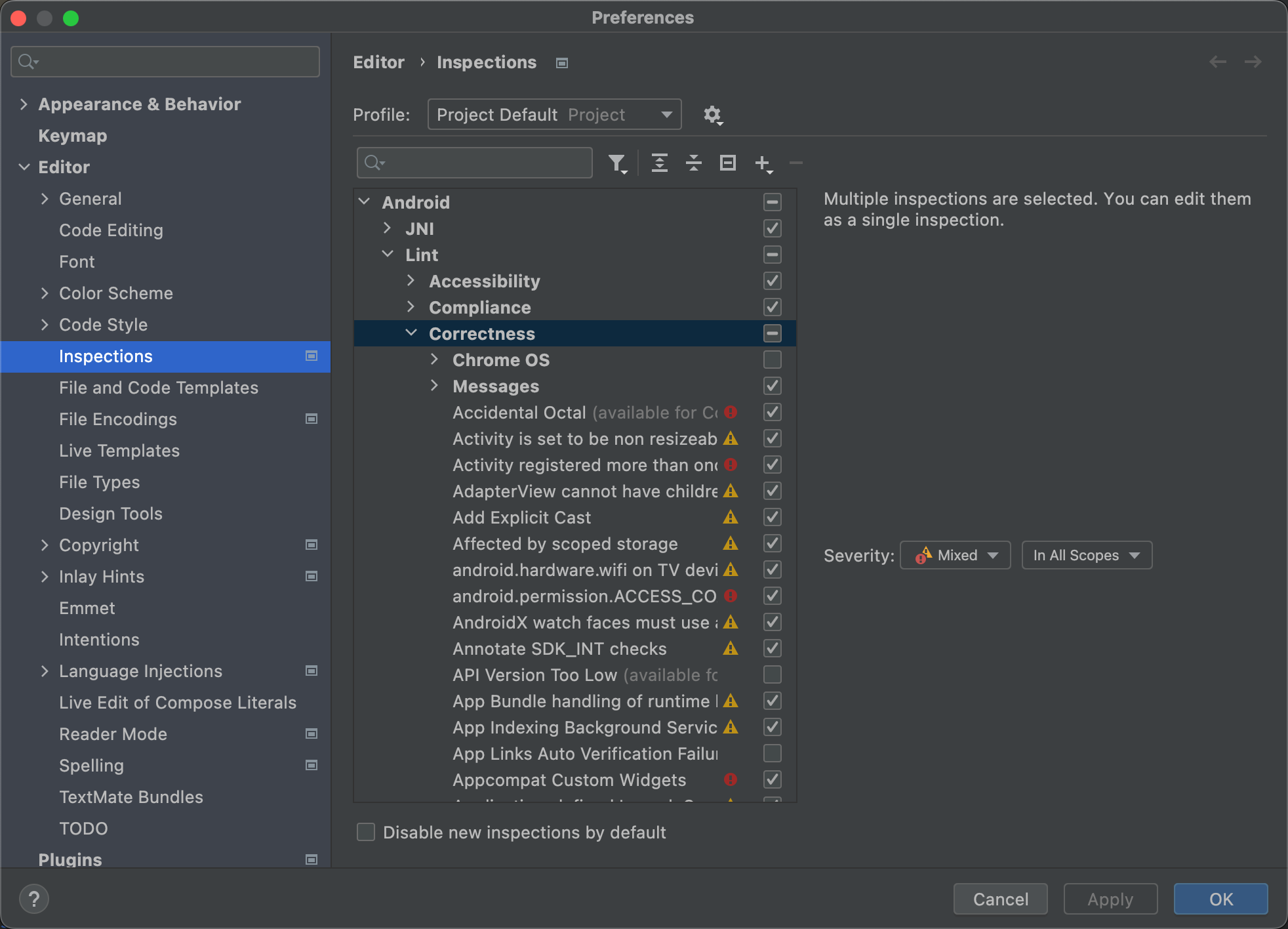
Task: Click the collapse all inspections icon
Action: (x=694, y=163)
